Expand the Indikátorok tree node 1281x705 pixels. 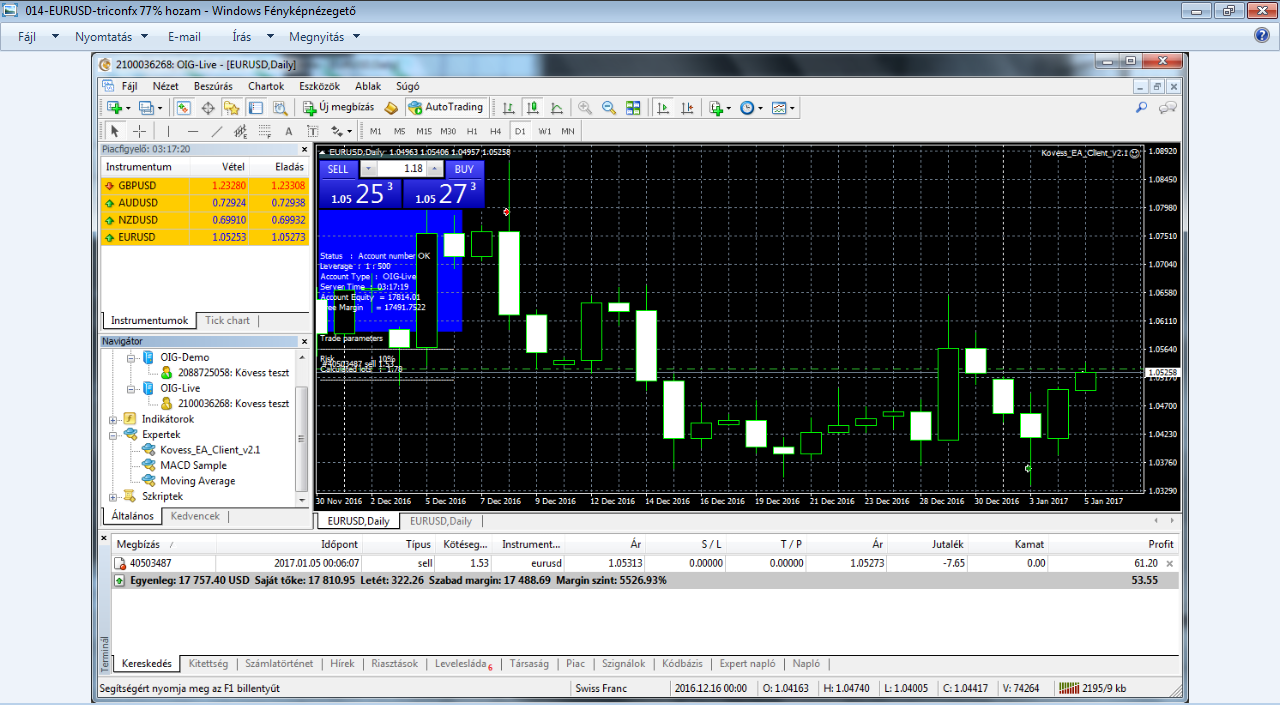(114, 419)
